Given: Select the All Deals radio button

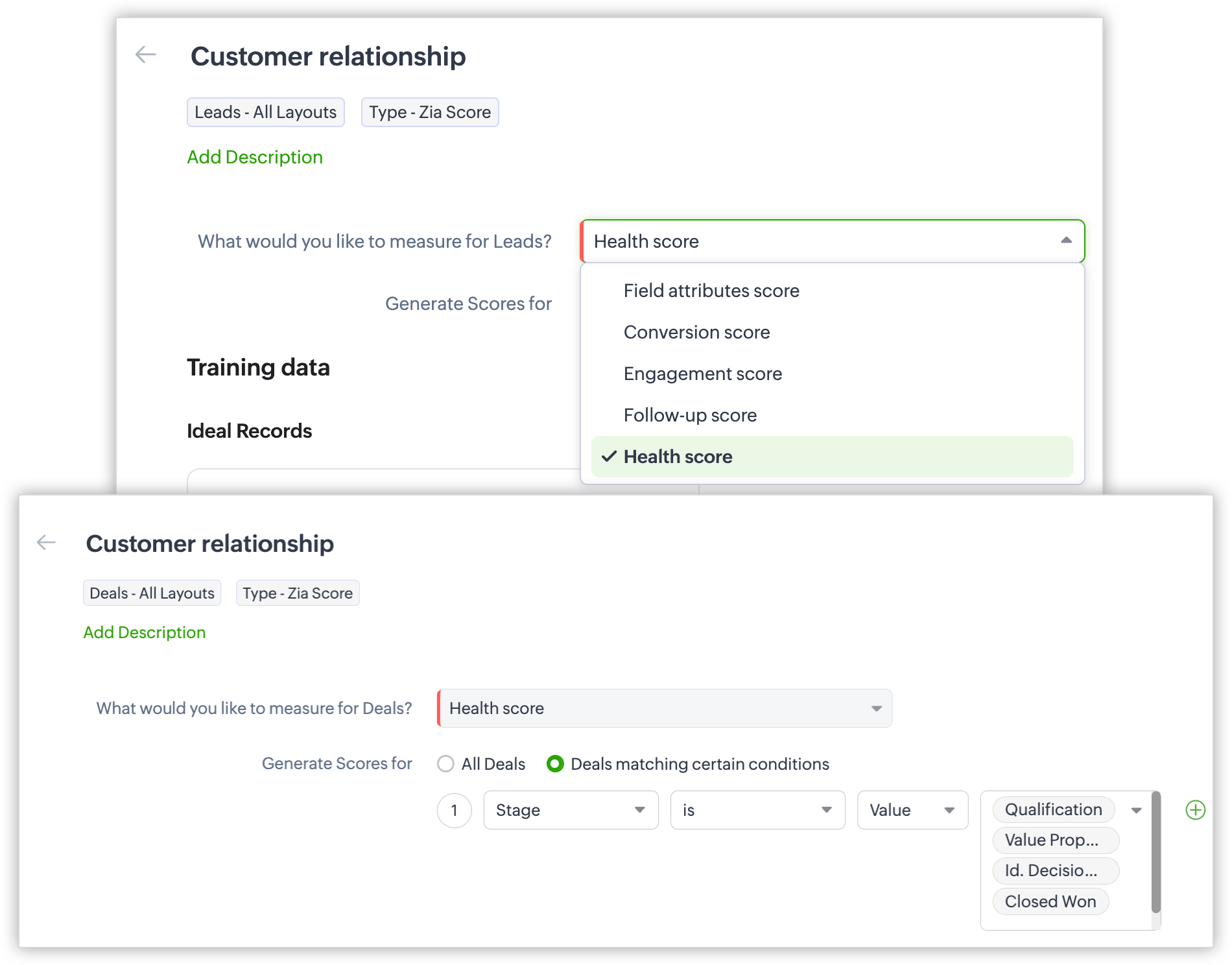Looking at the screenshot, I should tap(445, 764).
